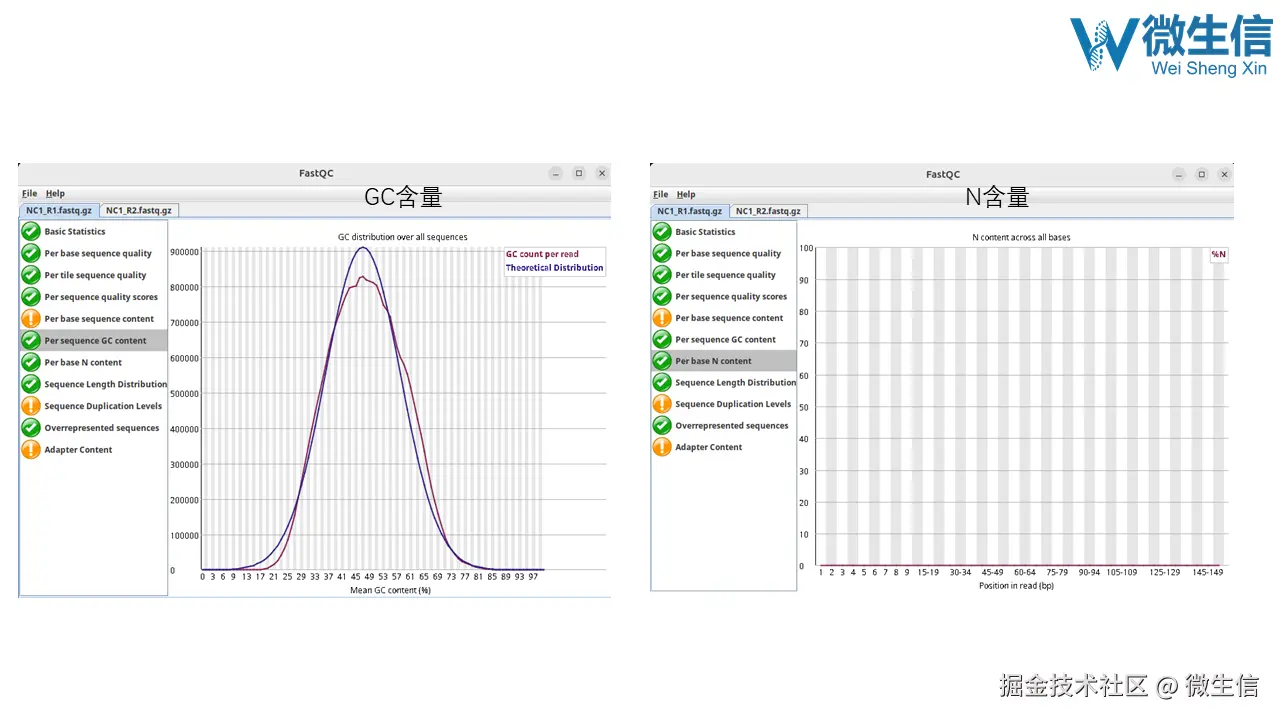Viewport: 1280px width, 720px height.
Task: Click the 'Theoretical Distribution' legend text
Action: (x=554, y=267)
